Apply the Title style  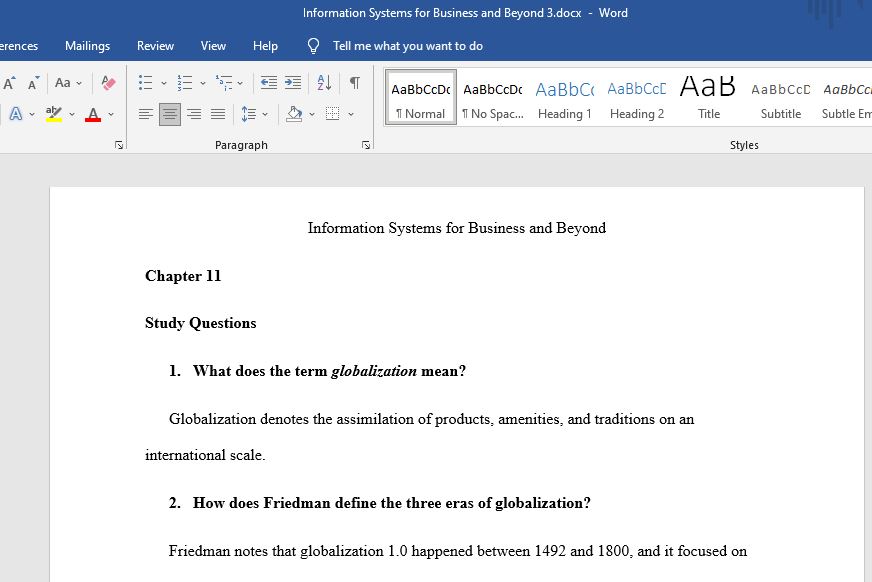click(708, 97)
